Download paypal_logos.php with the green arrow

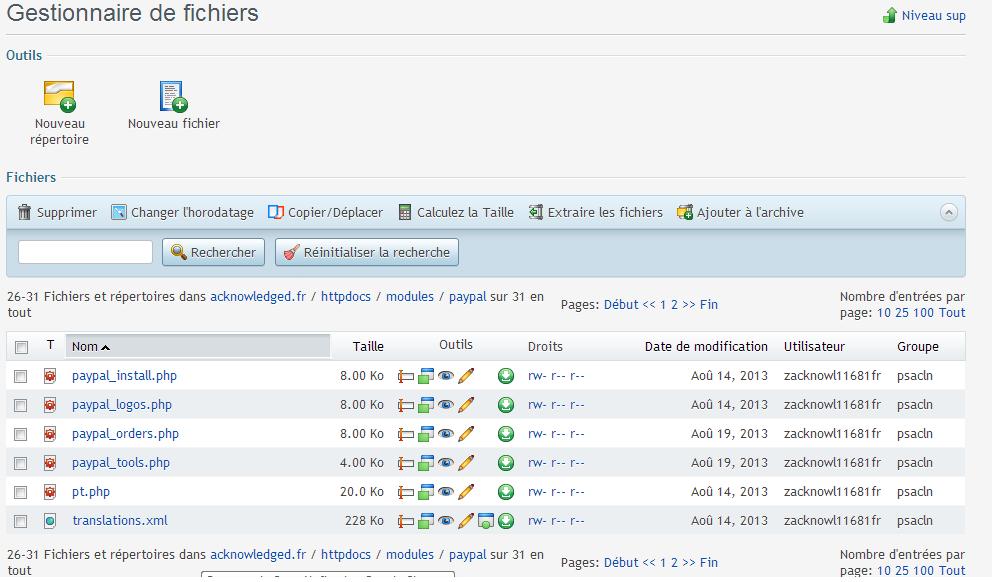pos(506,405)
